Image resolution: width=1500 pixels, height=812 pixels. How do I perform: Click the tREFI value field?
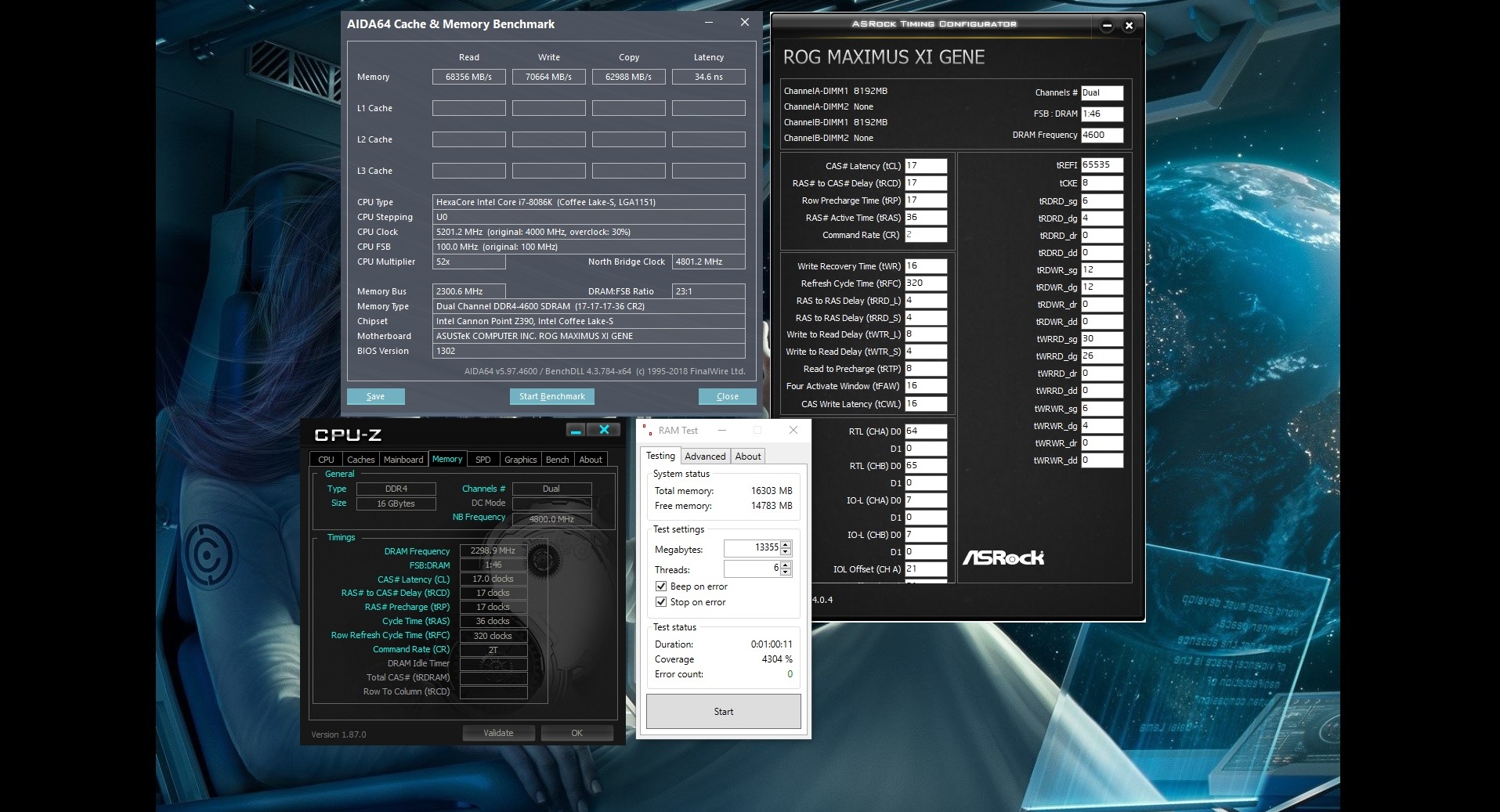(1101, 165)
